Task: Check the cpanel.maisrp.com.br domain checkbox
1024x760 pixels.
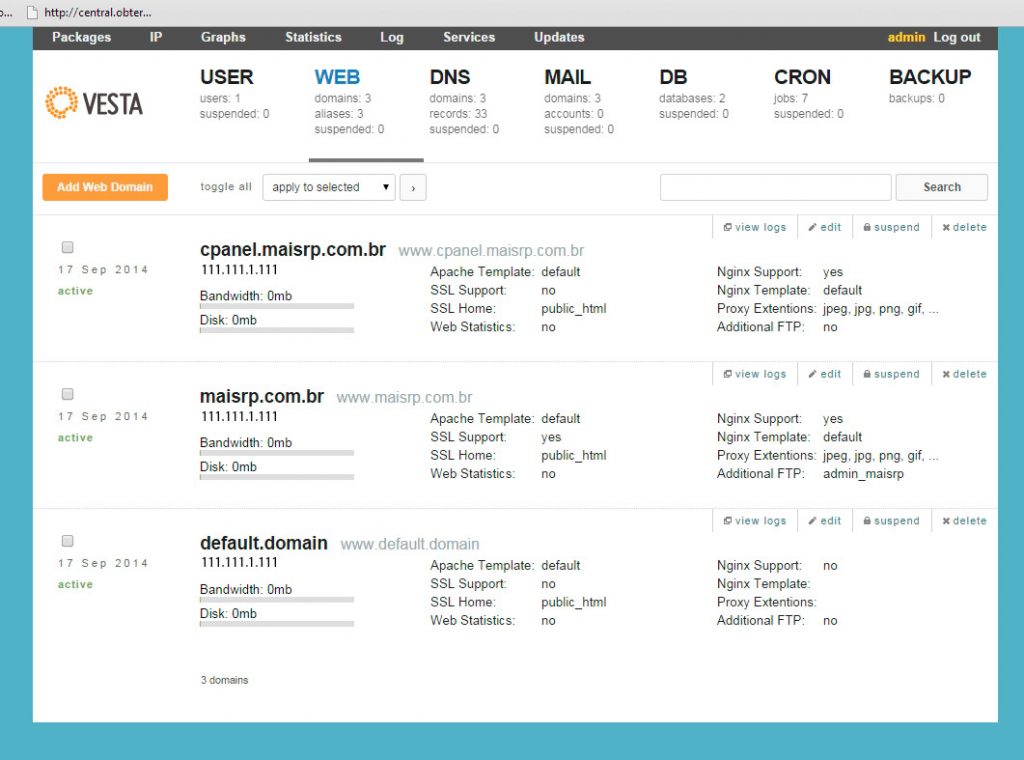Action: point(68,247)
